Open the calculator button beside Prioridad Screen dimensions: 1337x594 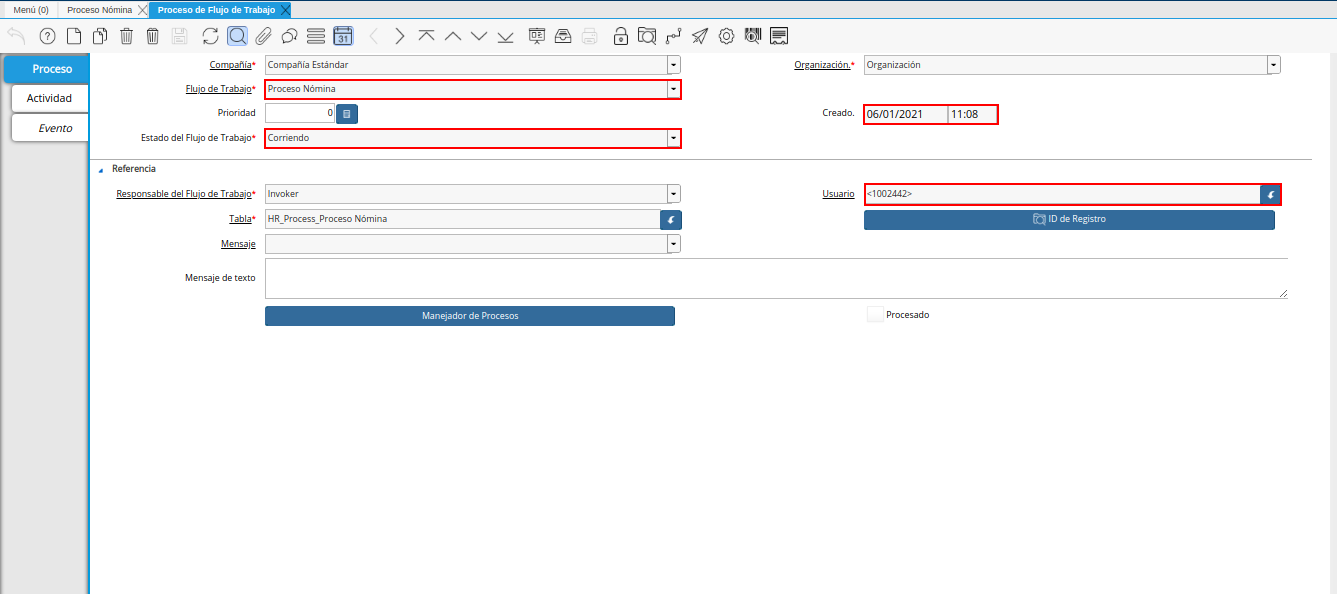click(x=347, y=114)
